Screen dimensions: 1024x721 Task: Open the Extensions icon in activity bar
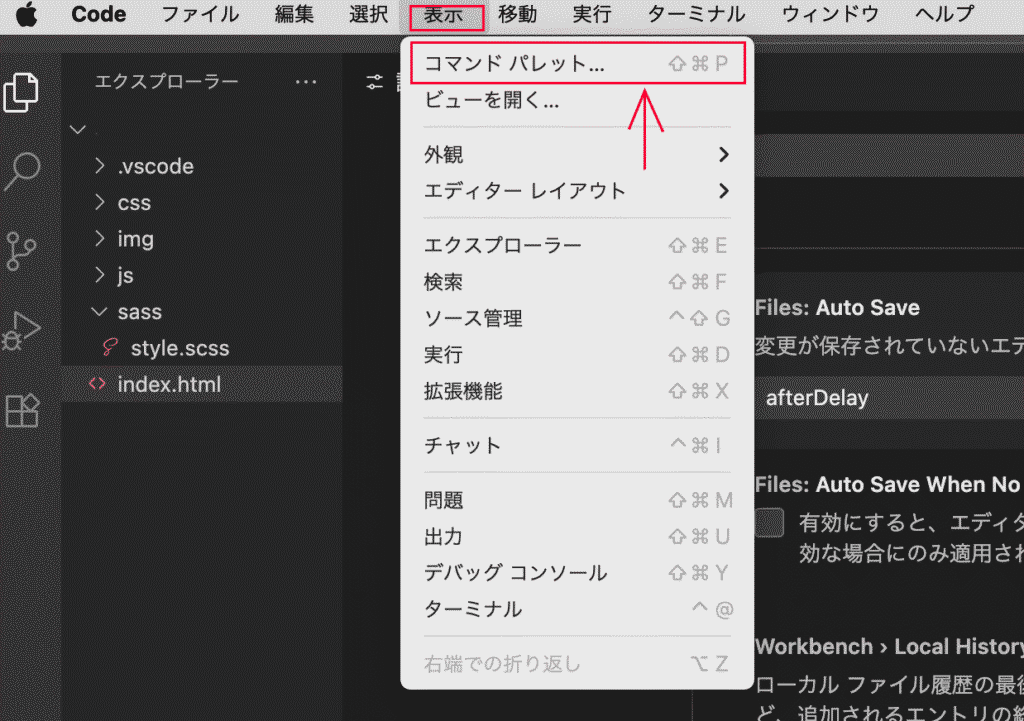[x=22, y=410]
